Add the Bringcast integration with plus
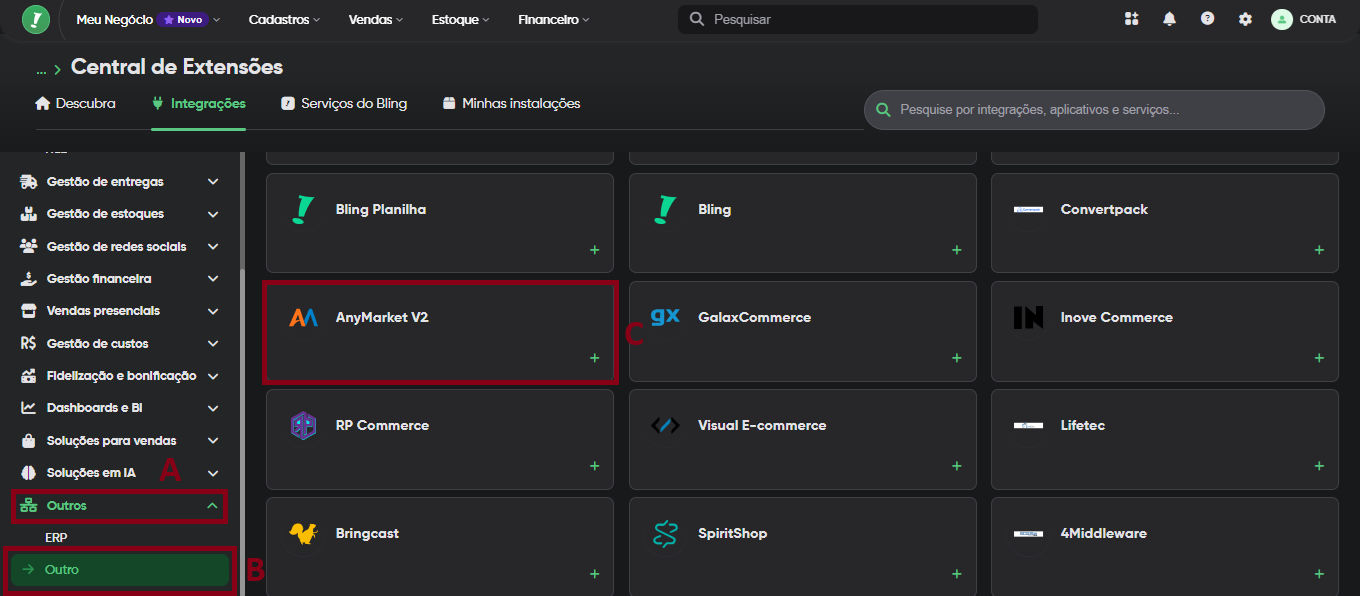The width and height of the screenshot is (1360, 596). 595,574
